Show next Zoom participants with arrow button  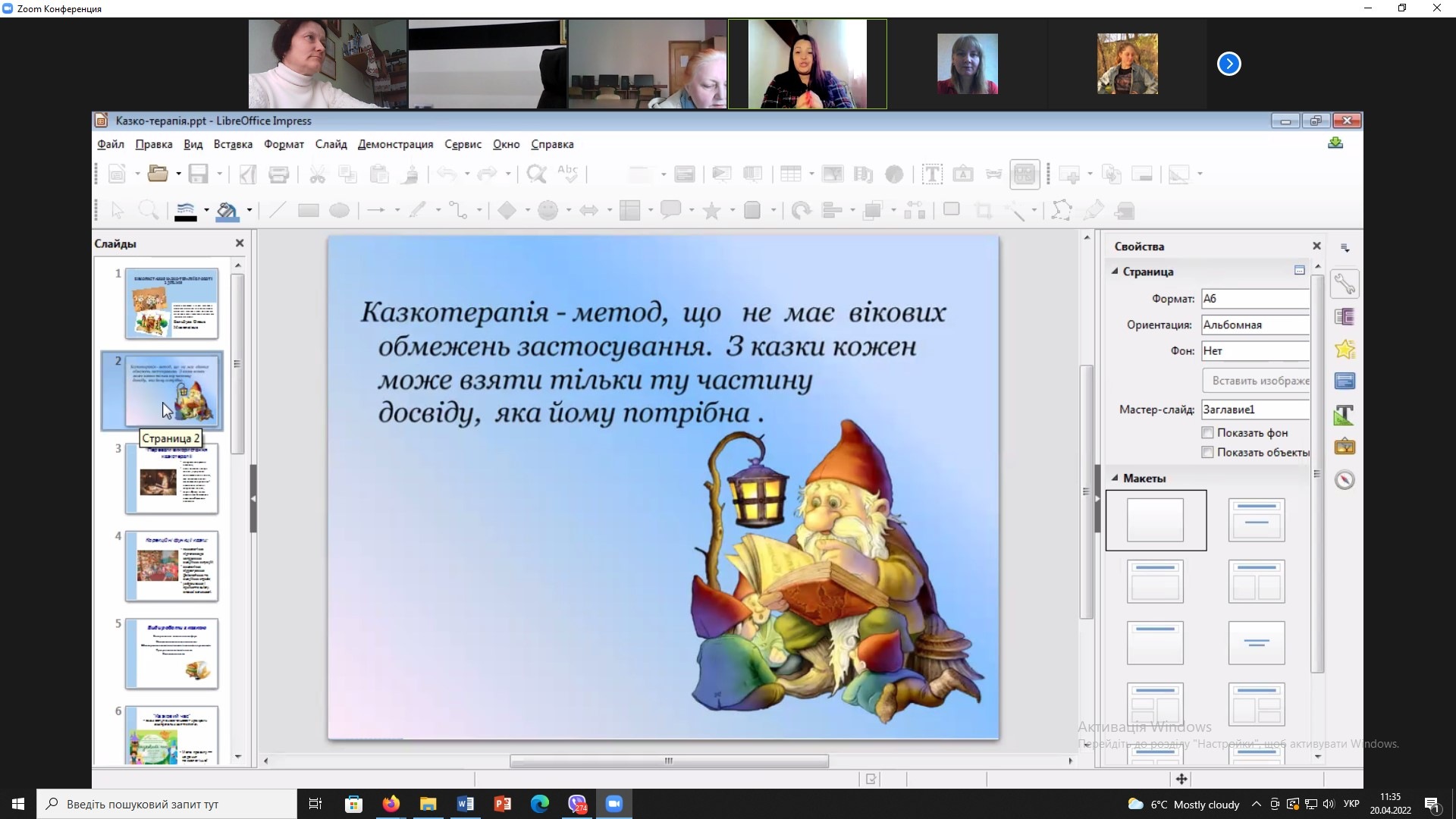coord(1228,64)
